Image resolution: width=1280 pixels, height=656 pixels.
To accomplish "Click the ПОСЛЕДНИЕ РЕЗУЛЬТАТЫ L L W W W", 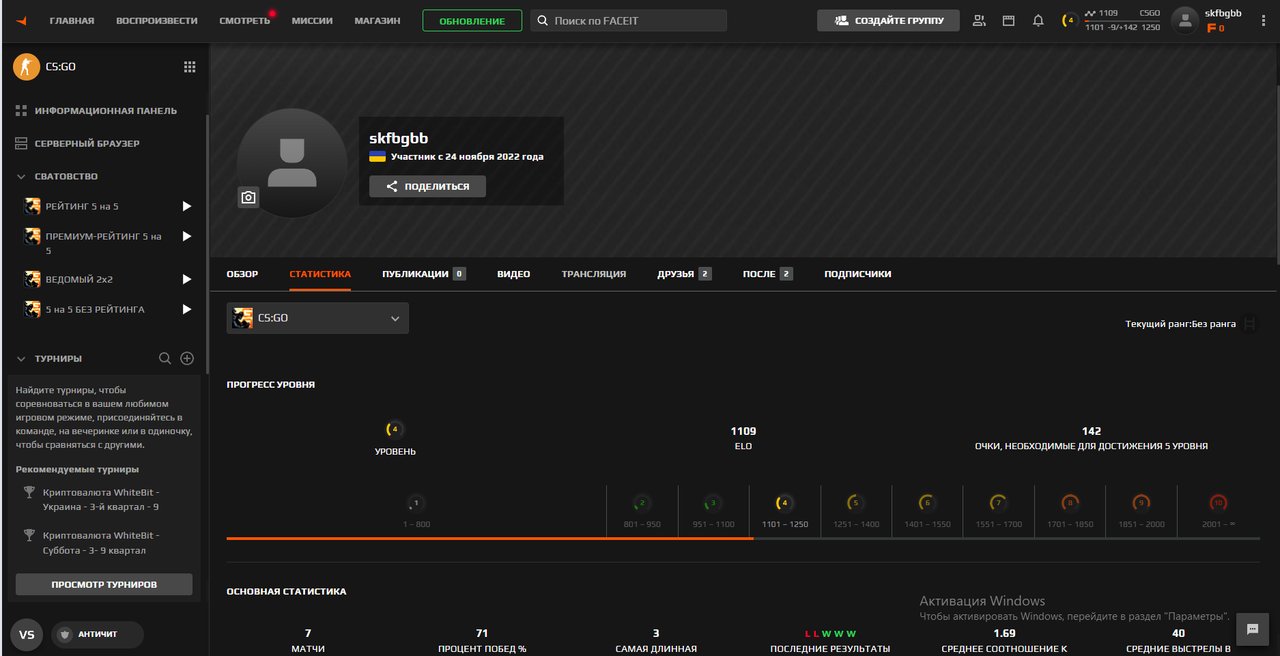I will point(830,634).
